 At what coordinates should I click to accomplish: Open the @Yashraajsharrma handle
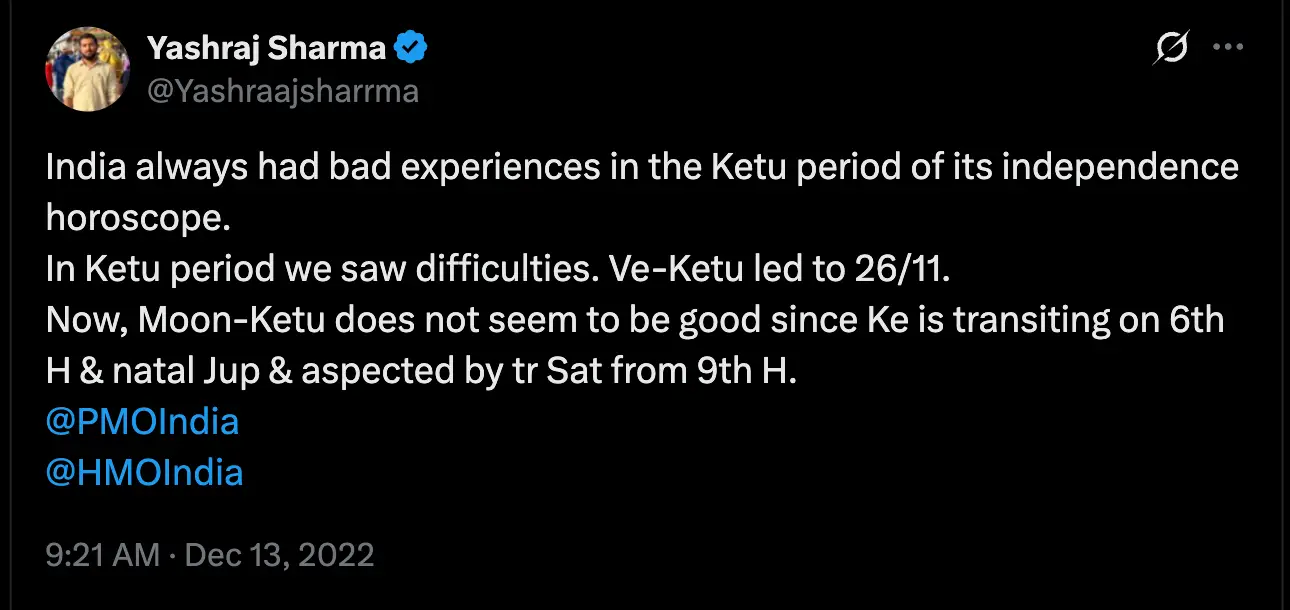pos(283,91)
